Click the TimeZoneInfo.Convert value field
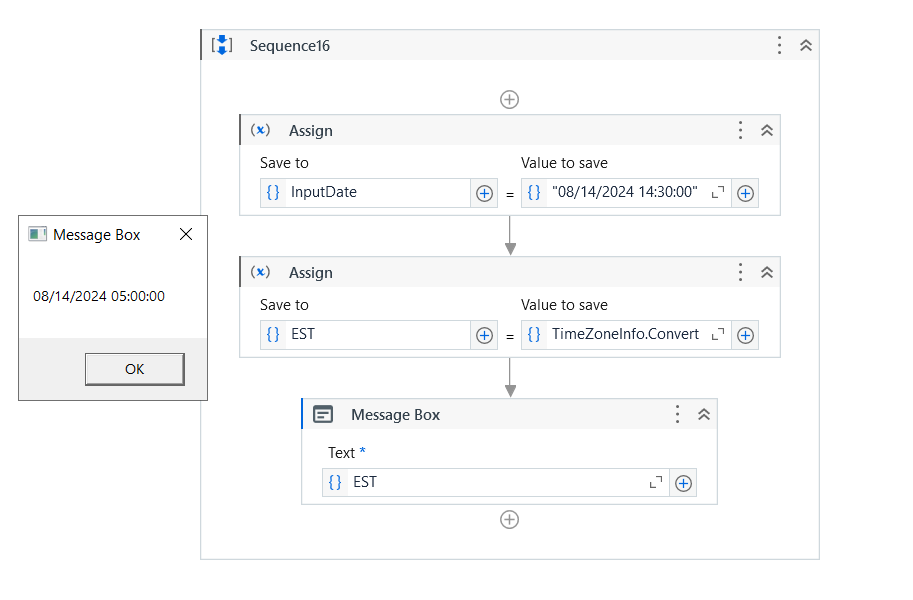 pyautogui.click(x=626, y=335)
